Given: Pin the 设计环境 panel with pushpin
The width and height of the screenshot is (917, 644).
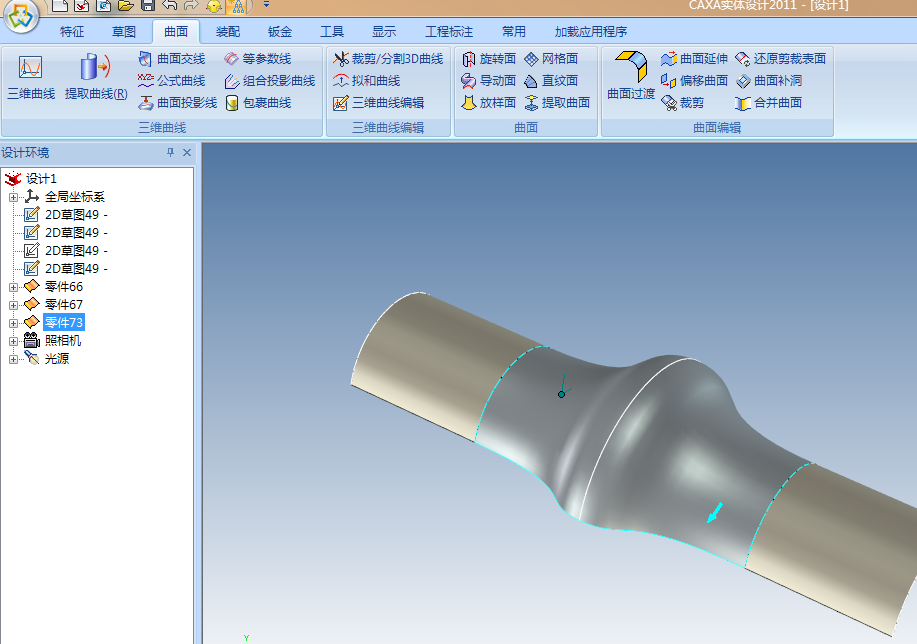Looking at the screenshot, I should [x=170, y=153].
